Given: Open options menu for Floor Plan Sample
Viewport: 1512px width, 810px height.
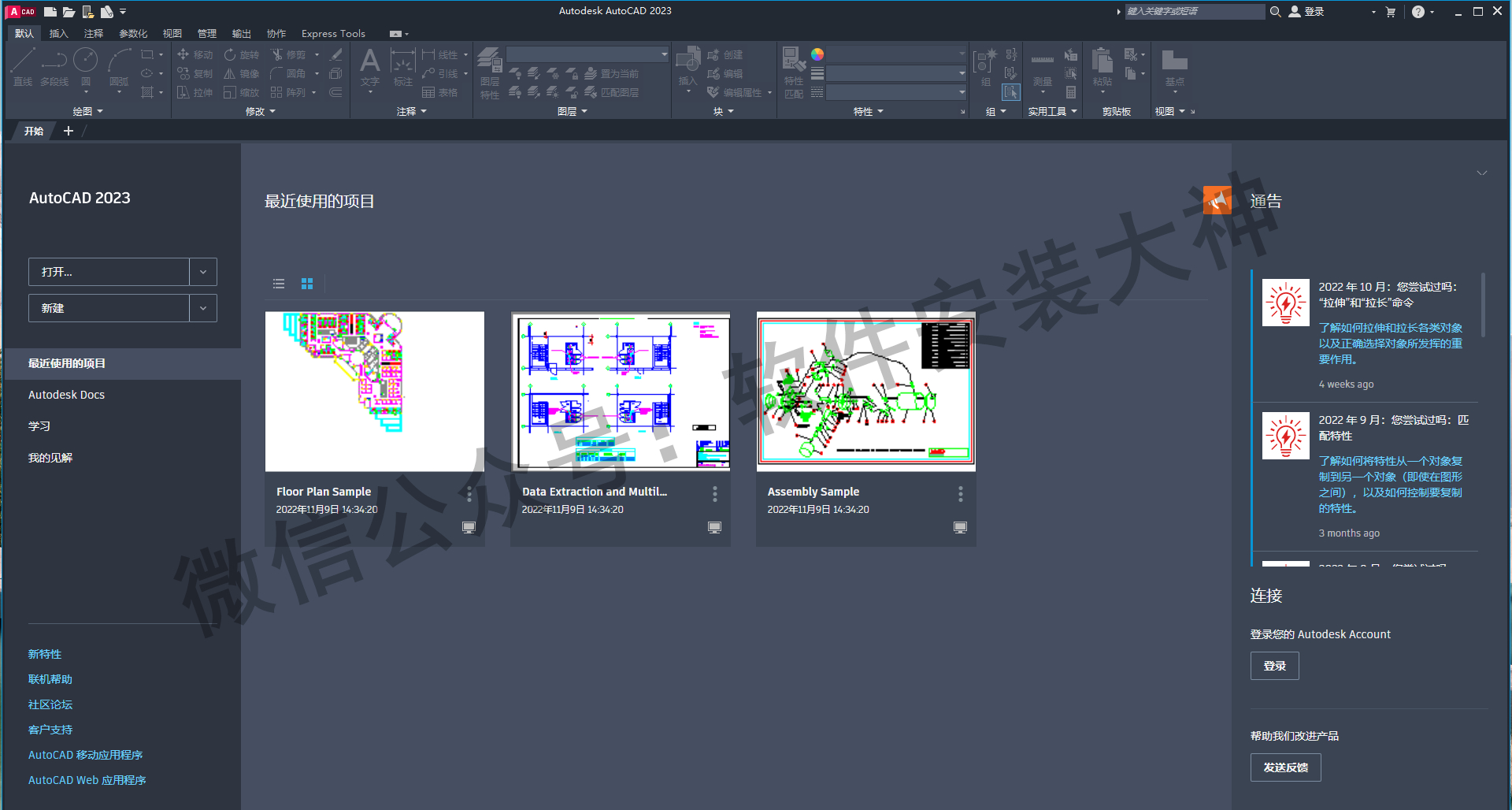Looking at the screenshot, I should point(469,494).
